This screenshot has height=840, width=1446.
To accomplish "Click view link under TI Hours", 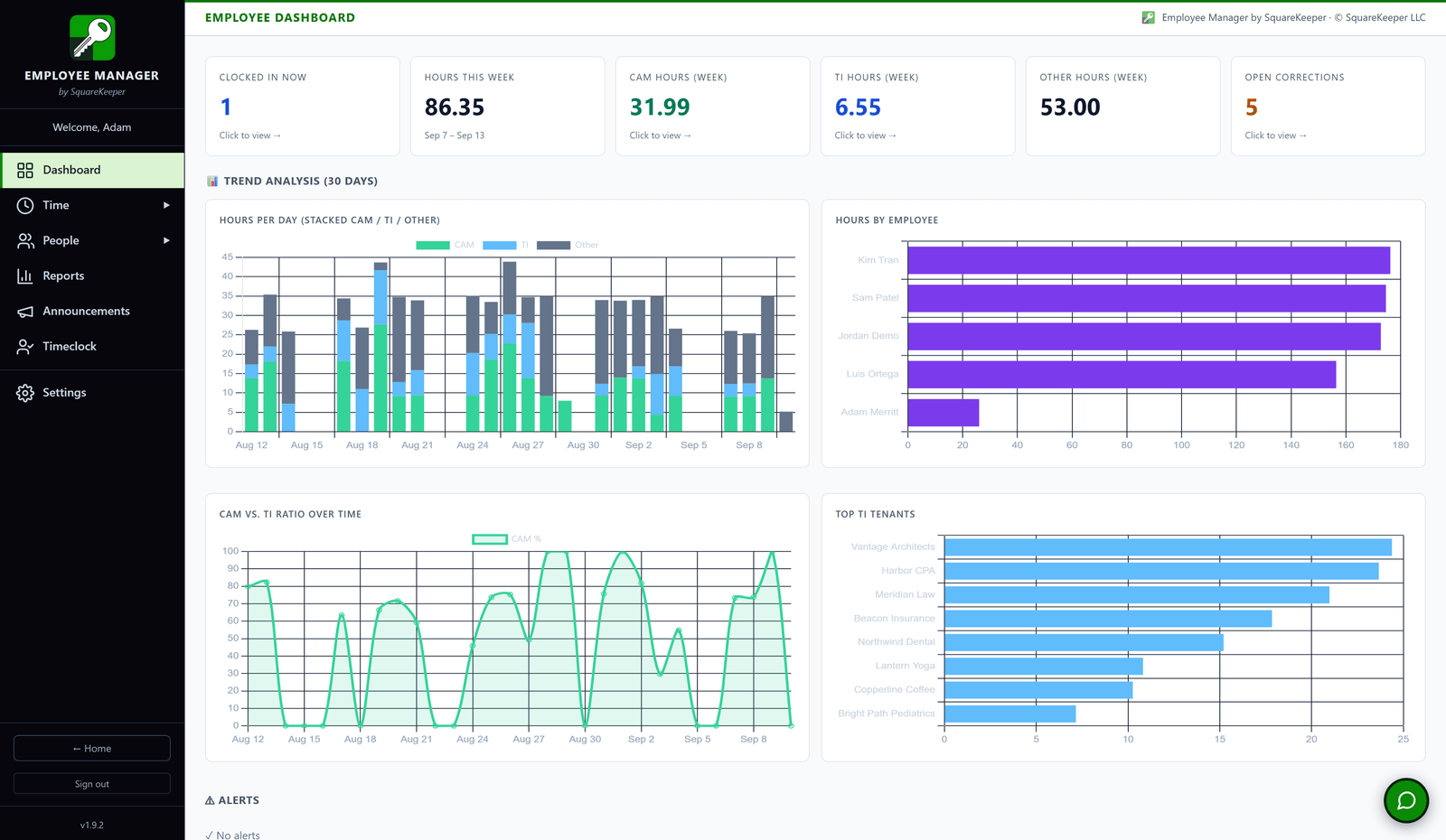I will tap(866, 135).
